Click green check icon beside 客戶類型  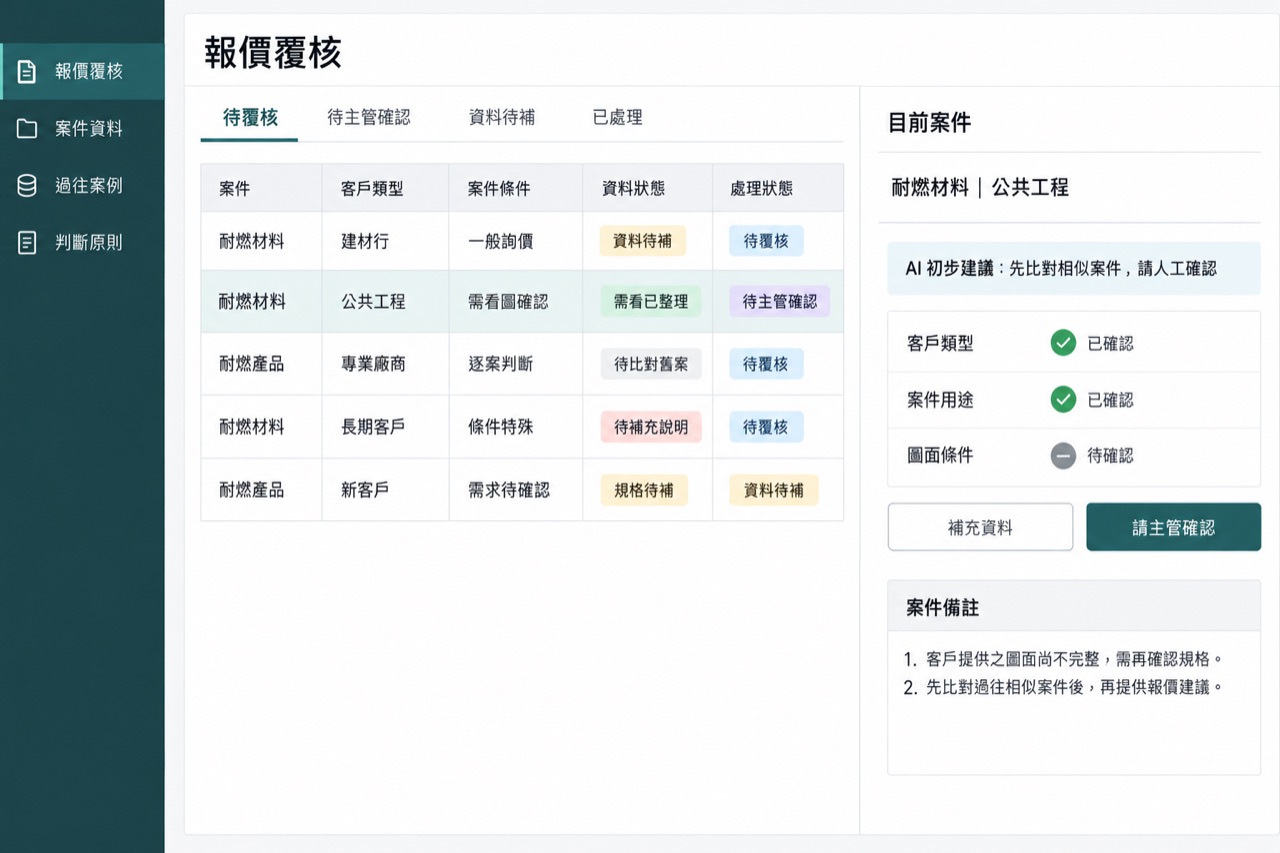(x=1063, y=343)
